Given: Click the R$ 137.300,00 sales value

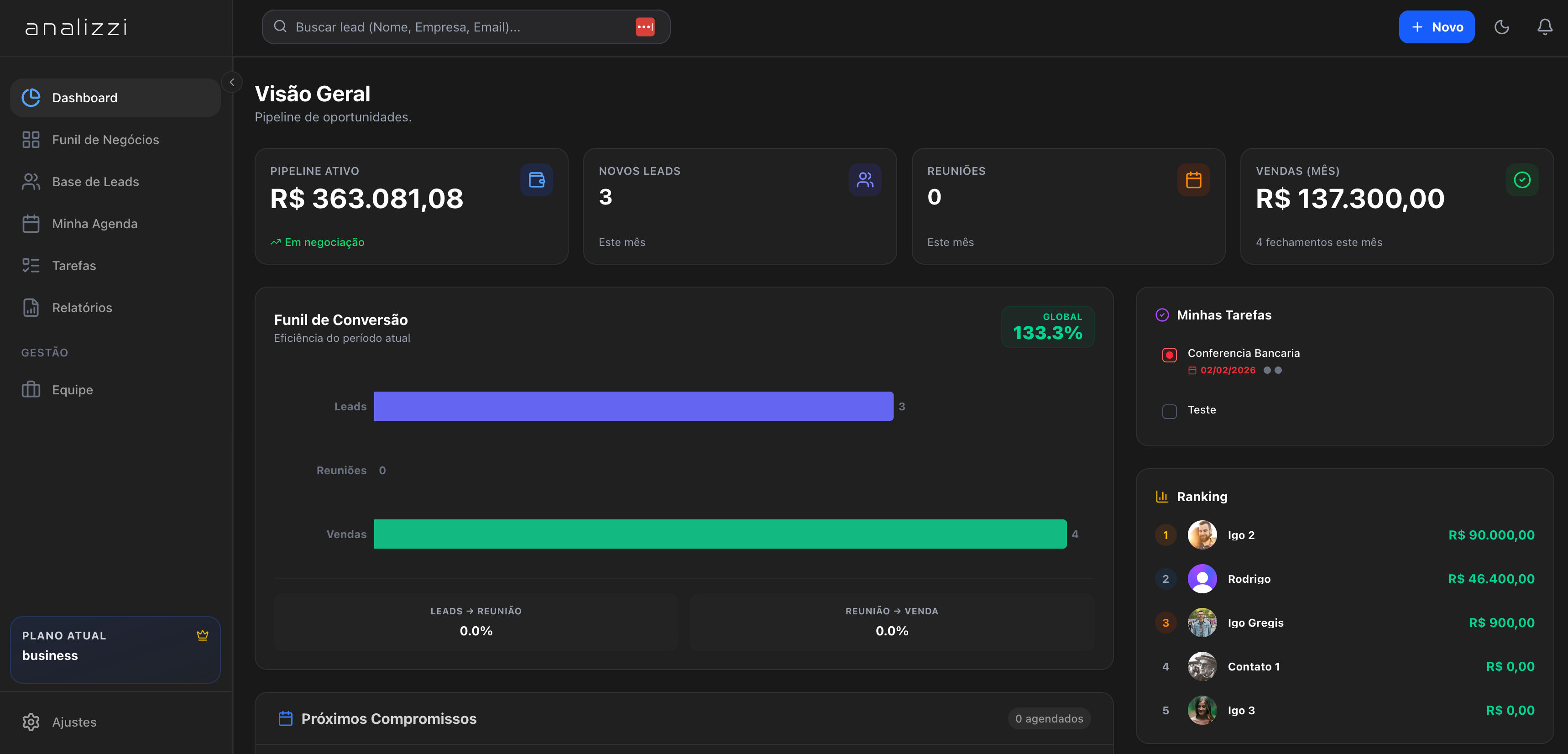Looking at the screenshot, I should pyautogui.click(x=1350, y=199).
